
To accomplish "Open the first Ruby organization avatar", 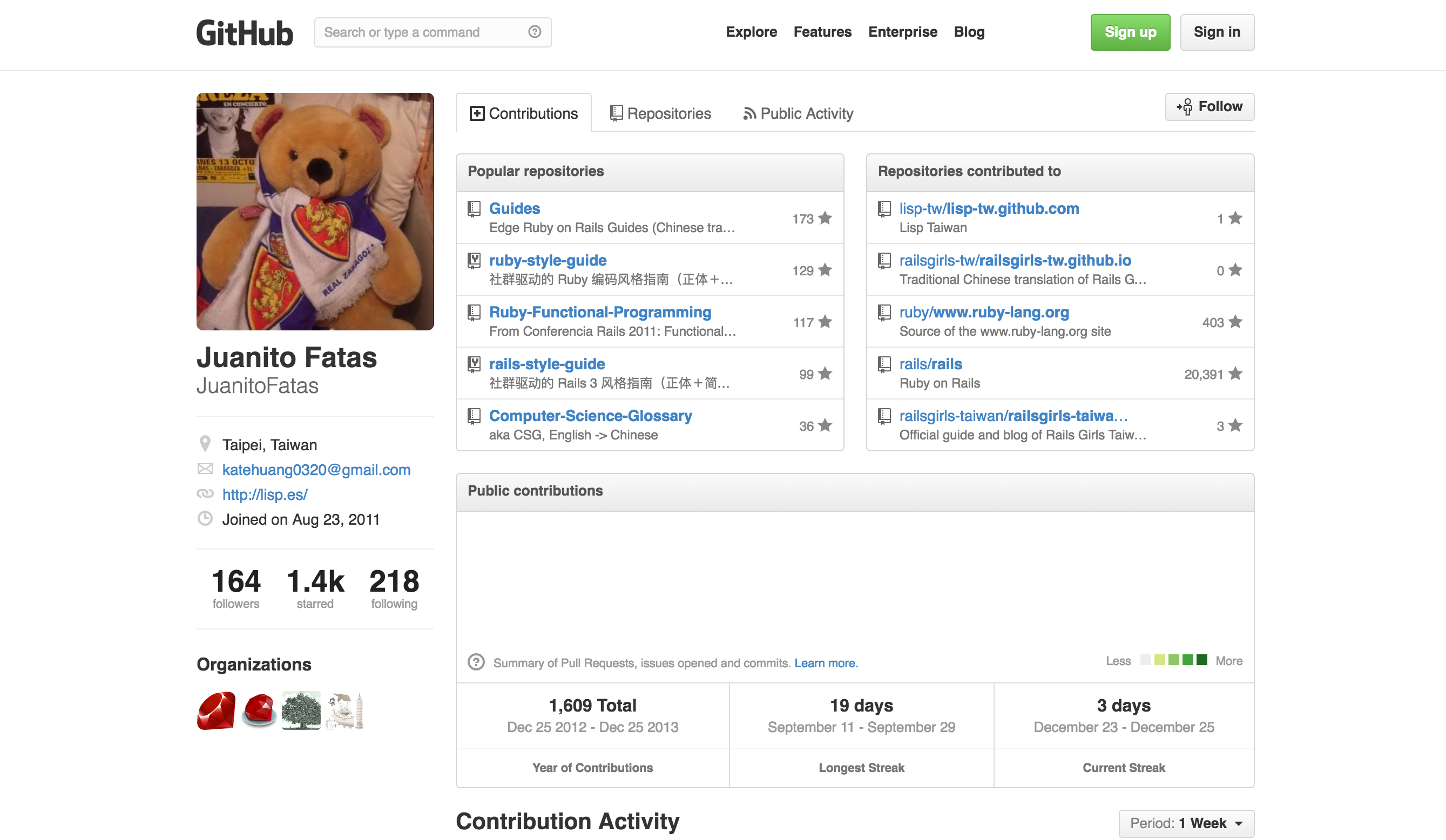I will pos(216,710).
